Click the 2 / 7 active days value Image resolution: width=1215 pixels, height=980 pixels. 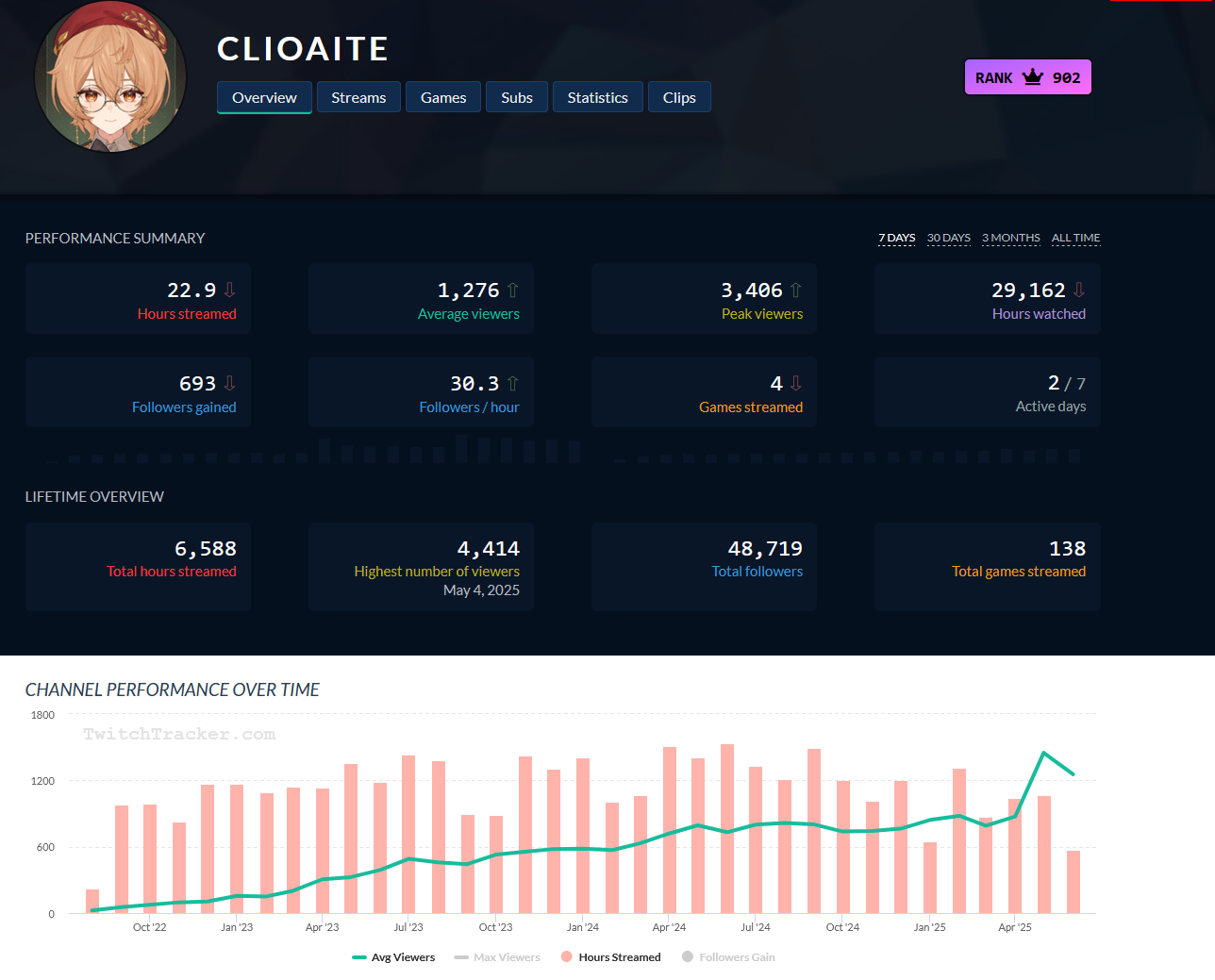1067,383
